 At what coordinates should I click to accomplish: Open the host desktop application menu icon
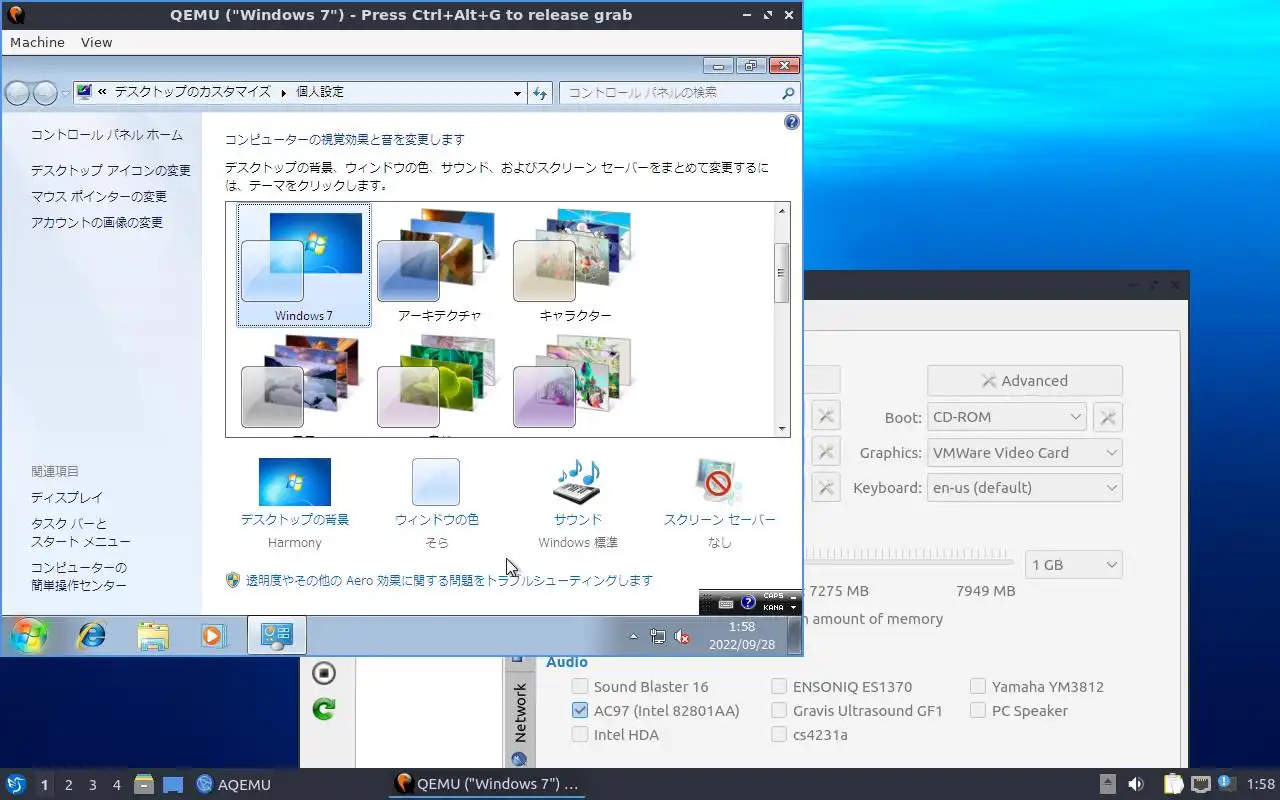point(16,784)
